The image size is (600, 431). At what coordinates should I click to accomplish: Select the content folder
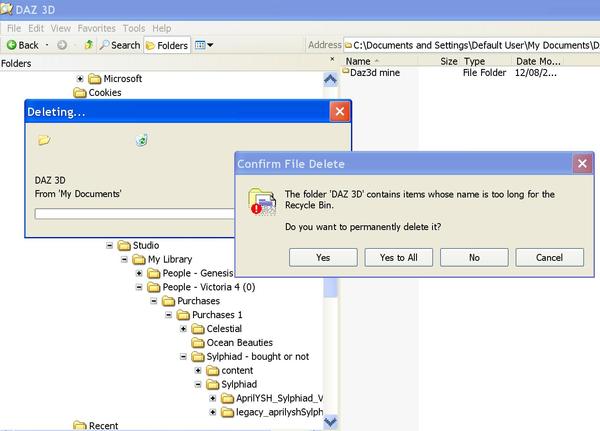pyautogui.click(x=230, y=371)
